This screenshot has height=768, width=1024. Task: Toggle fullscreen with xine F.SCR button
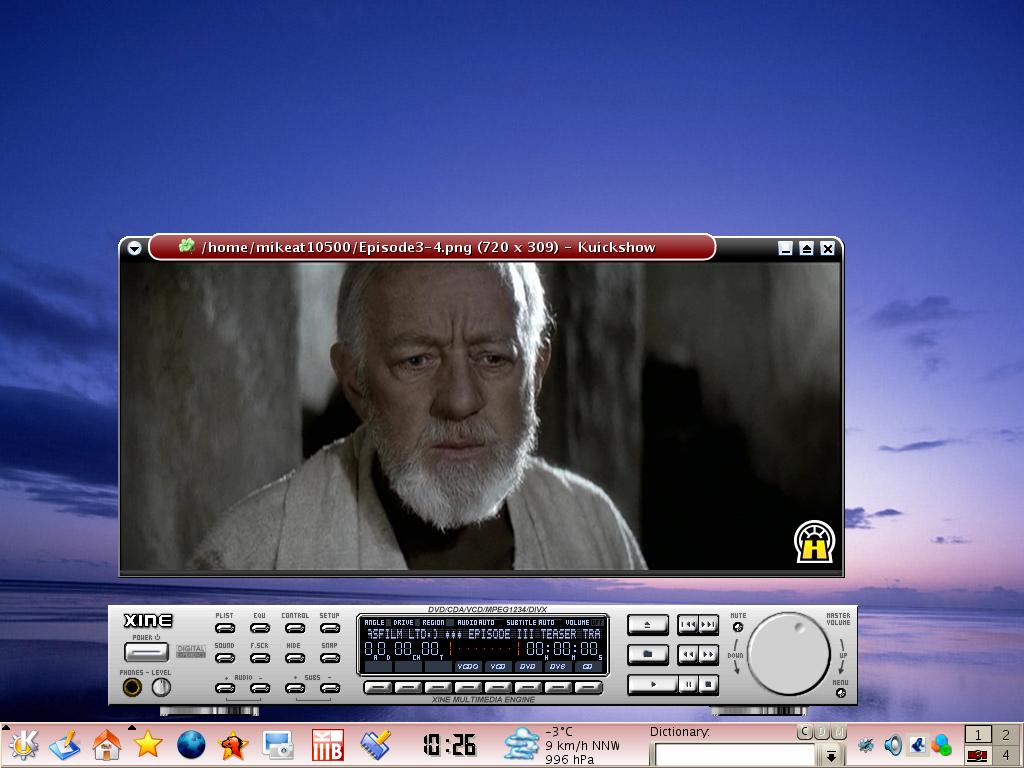point(260,658)
